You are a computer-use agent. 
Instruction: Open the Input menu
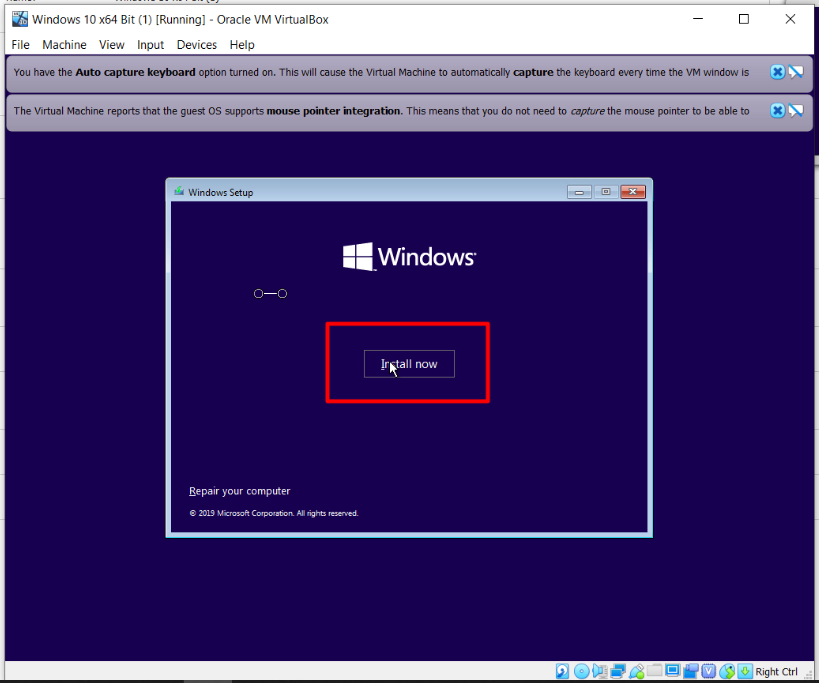pos(150,45)
